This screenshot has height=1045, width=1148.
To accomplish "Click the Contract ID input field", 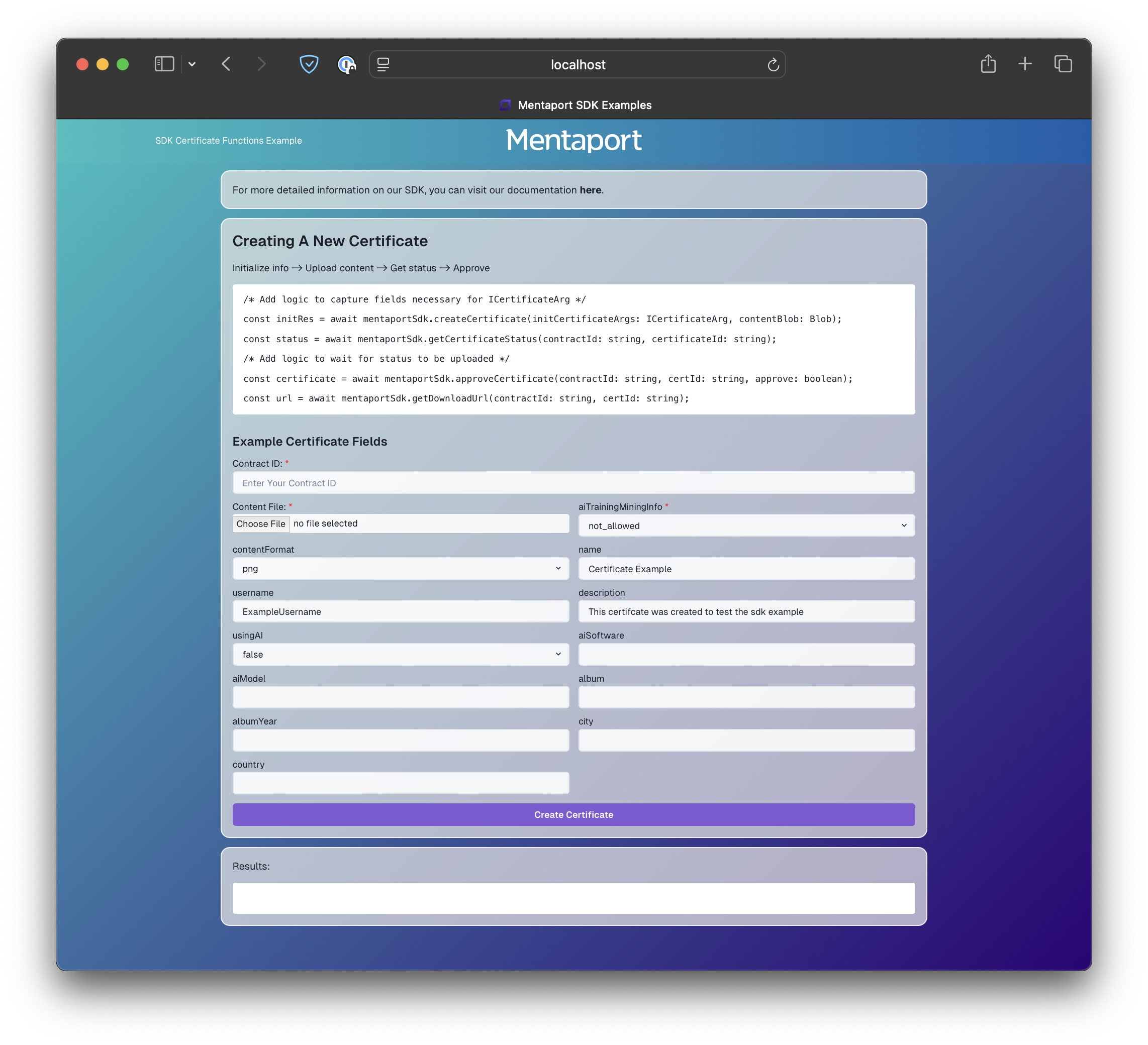I will tap(573, 483).
